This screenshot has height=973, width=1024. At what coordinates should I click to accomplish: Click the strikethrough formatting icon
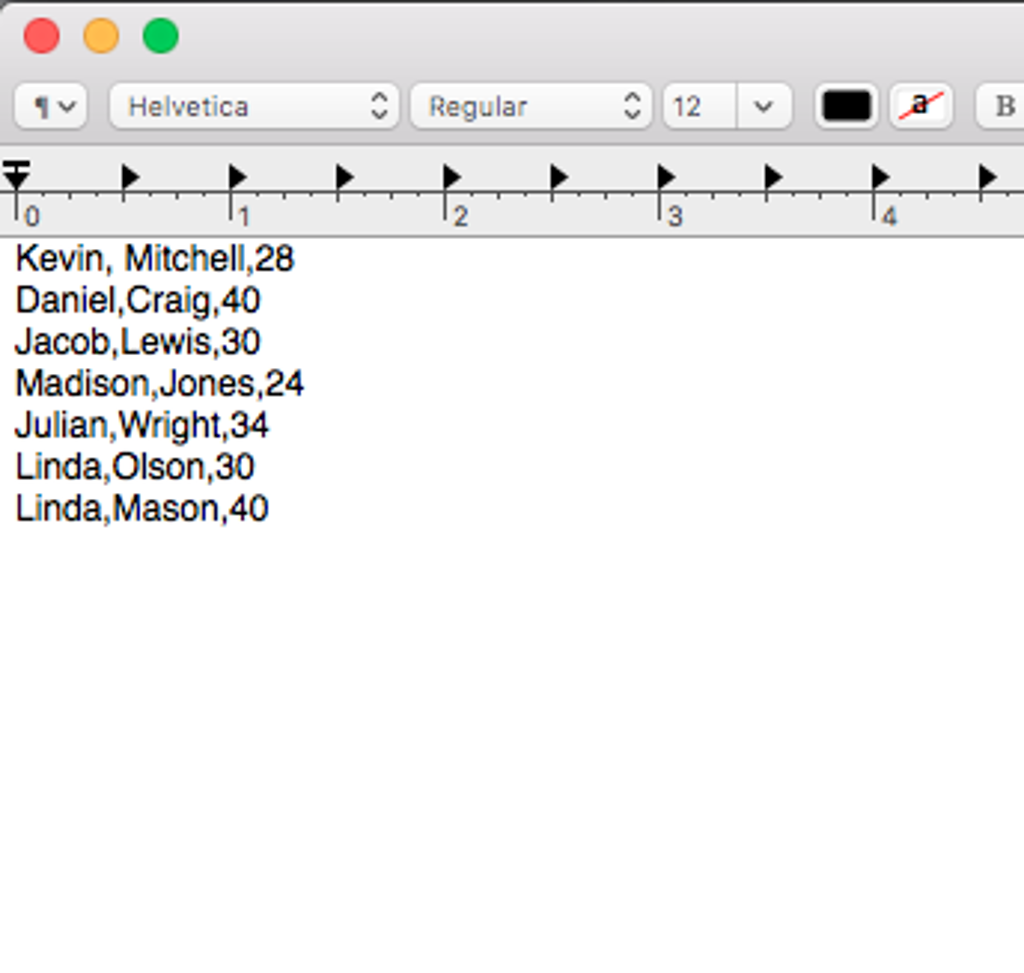919,106
